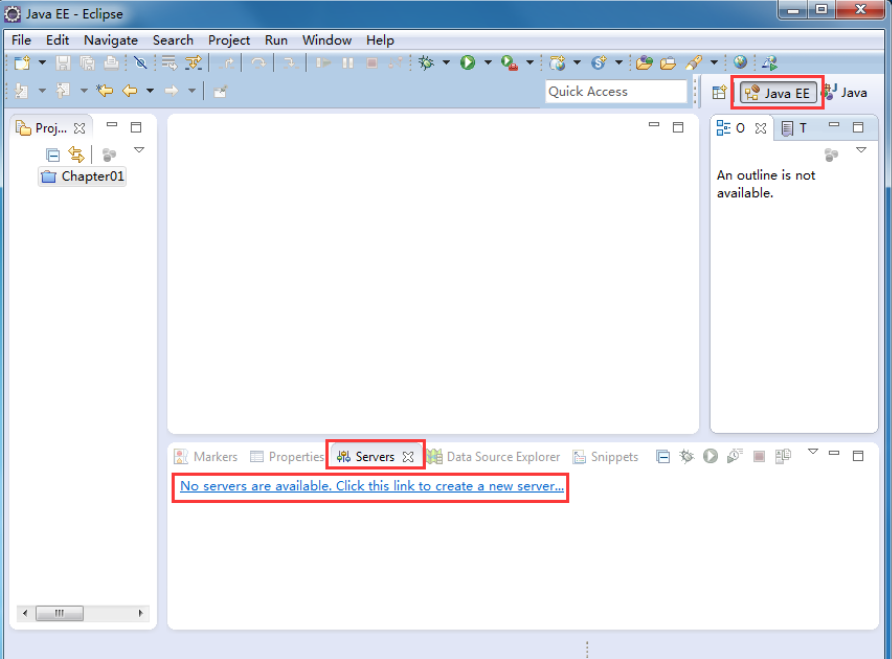Click the Open Type folder icon
This screenshot has height=659, width=892.
tap(644, 63)
